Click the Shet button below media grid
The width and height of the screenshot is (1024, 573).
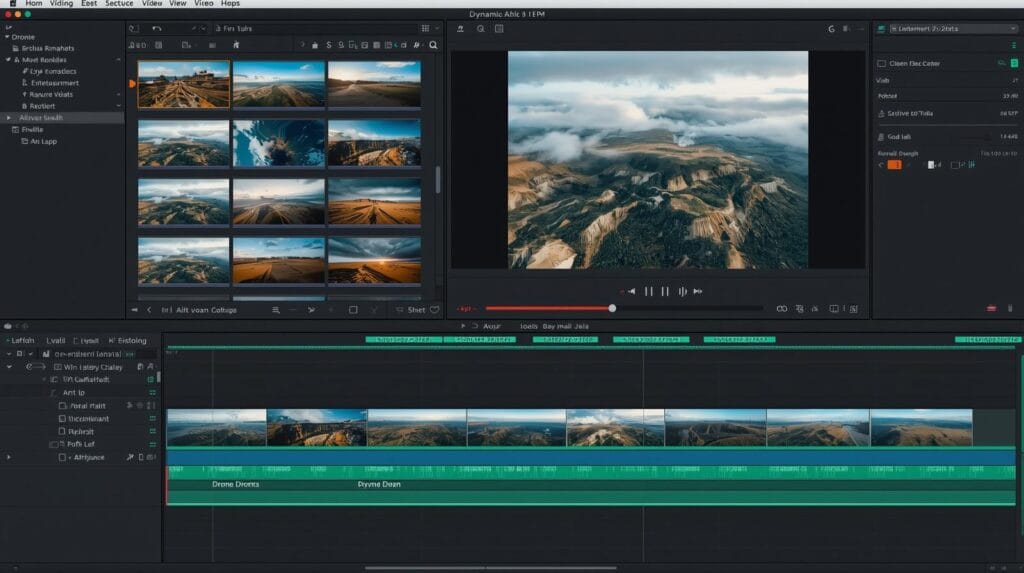pos(416,310)
